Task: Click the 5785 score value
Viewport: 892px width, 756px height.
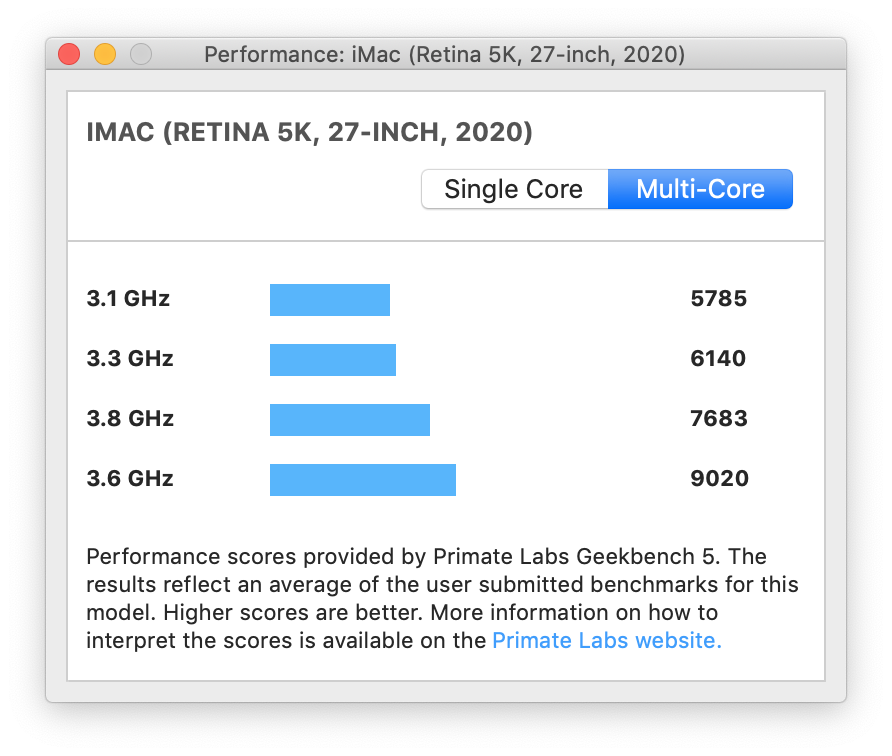Action: point(718,299)
